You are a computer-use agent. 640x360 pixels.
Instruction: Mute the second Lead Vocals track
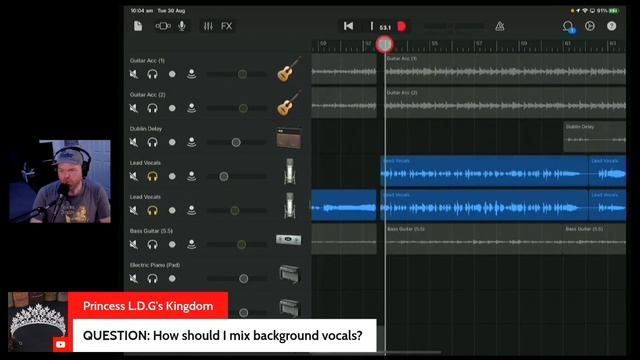pyautogui.click(x=134, y=211)
